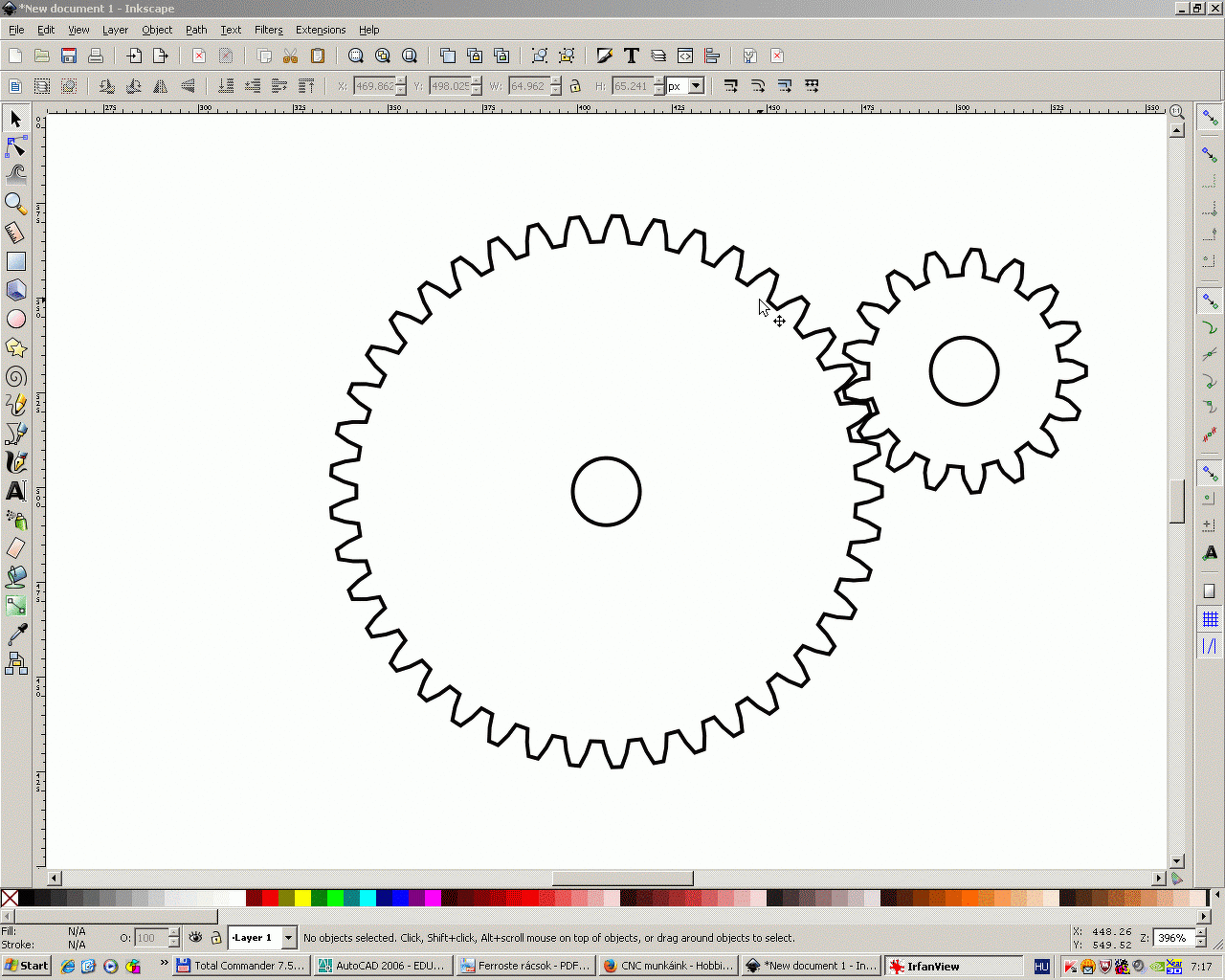Switch to AutoCAD 2006 in the taskbar
The width and height of the screenshot is (1225, 980).
383,966
